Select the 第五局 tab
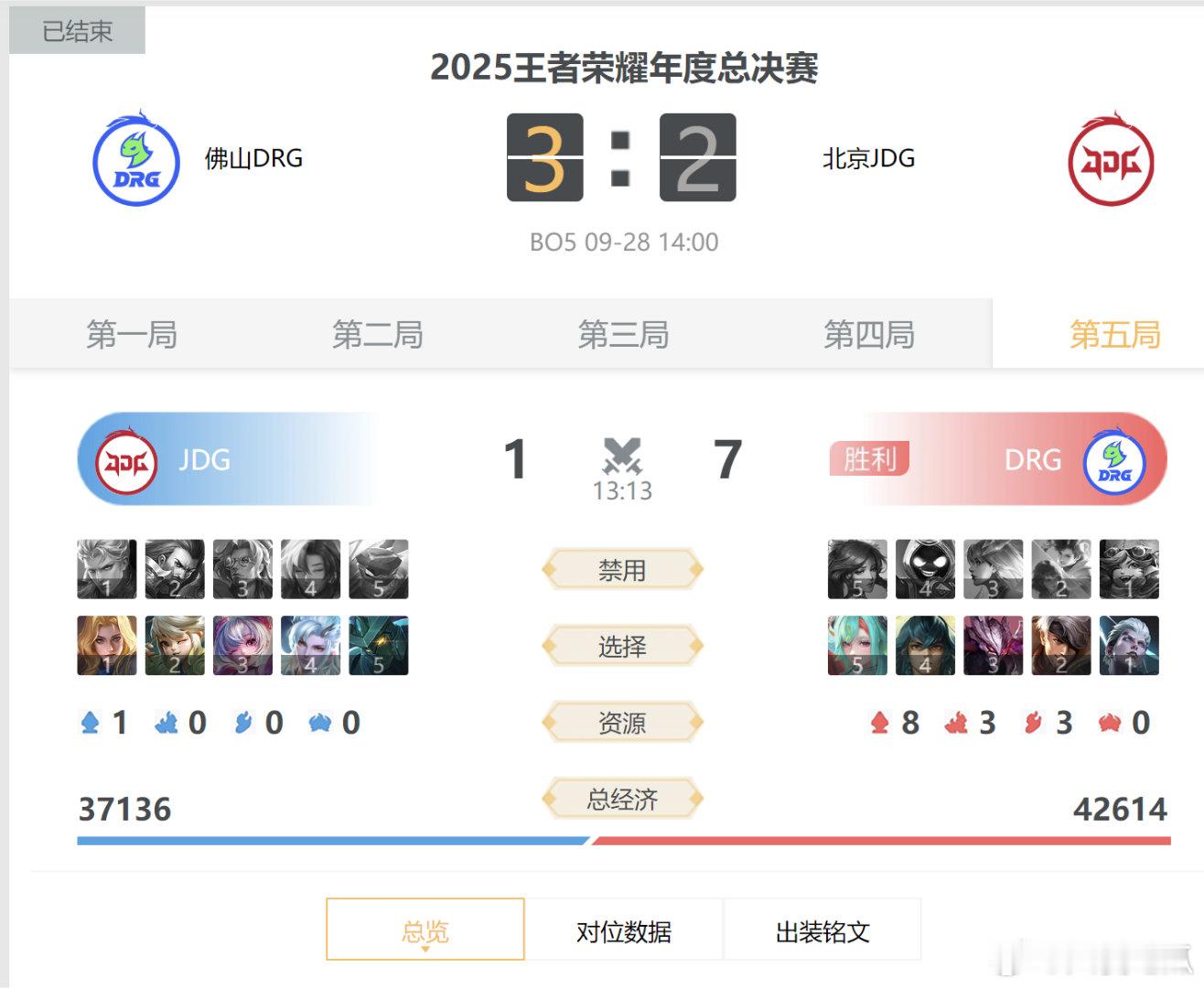The width and height of the screenshot is (1204, 988). click(1115, 335)
